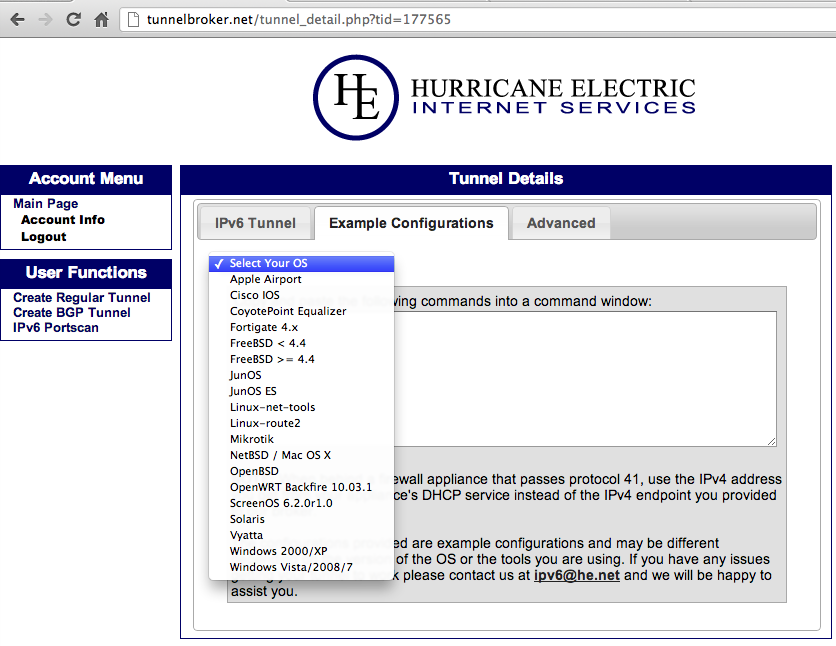Screen dimensions: 836x646
Task: Open the Advanced tab
Action: pyautogui.click(x=561, y=223)
